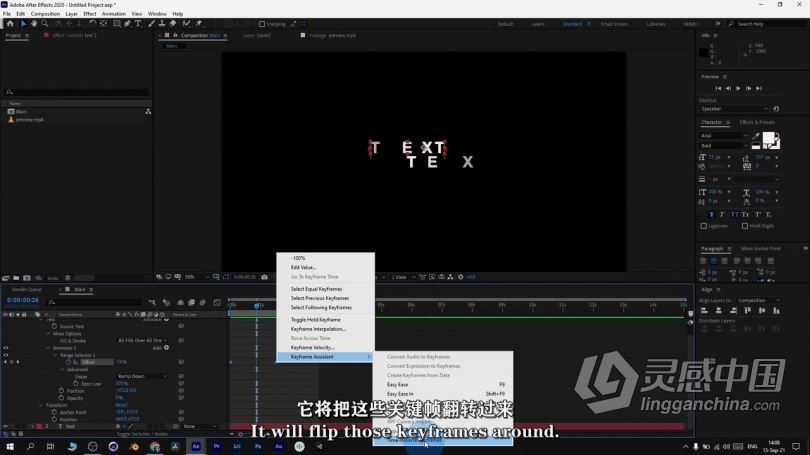Image resolution: width=810 pixels, height=455 pixels.
Task: Select the Selection arrow tool
Action: [23, 24]
